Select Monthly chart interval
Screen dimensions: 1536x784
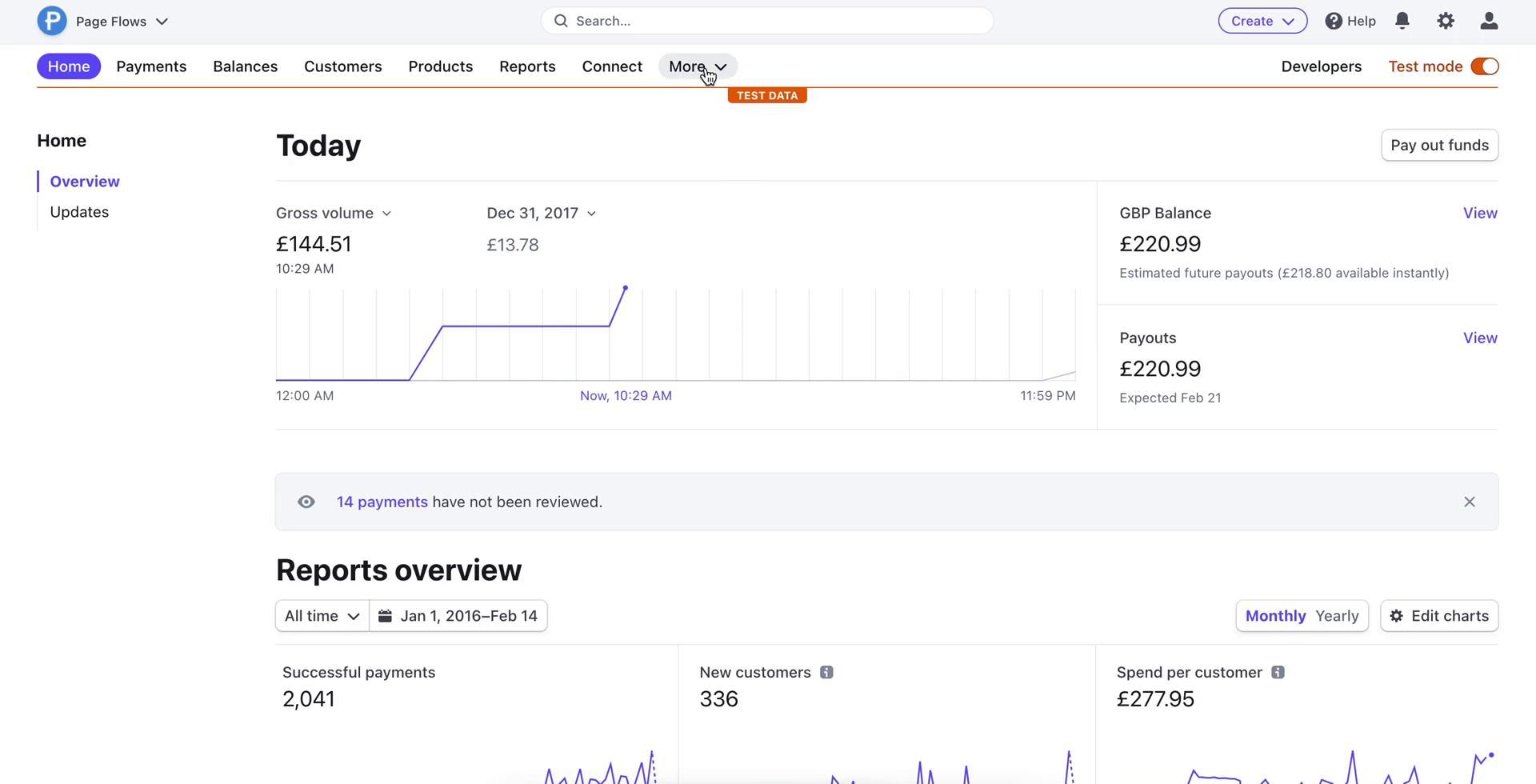pyautogui.click(x=1275, y=616)
